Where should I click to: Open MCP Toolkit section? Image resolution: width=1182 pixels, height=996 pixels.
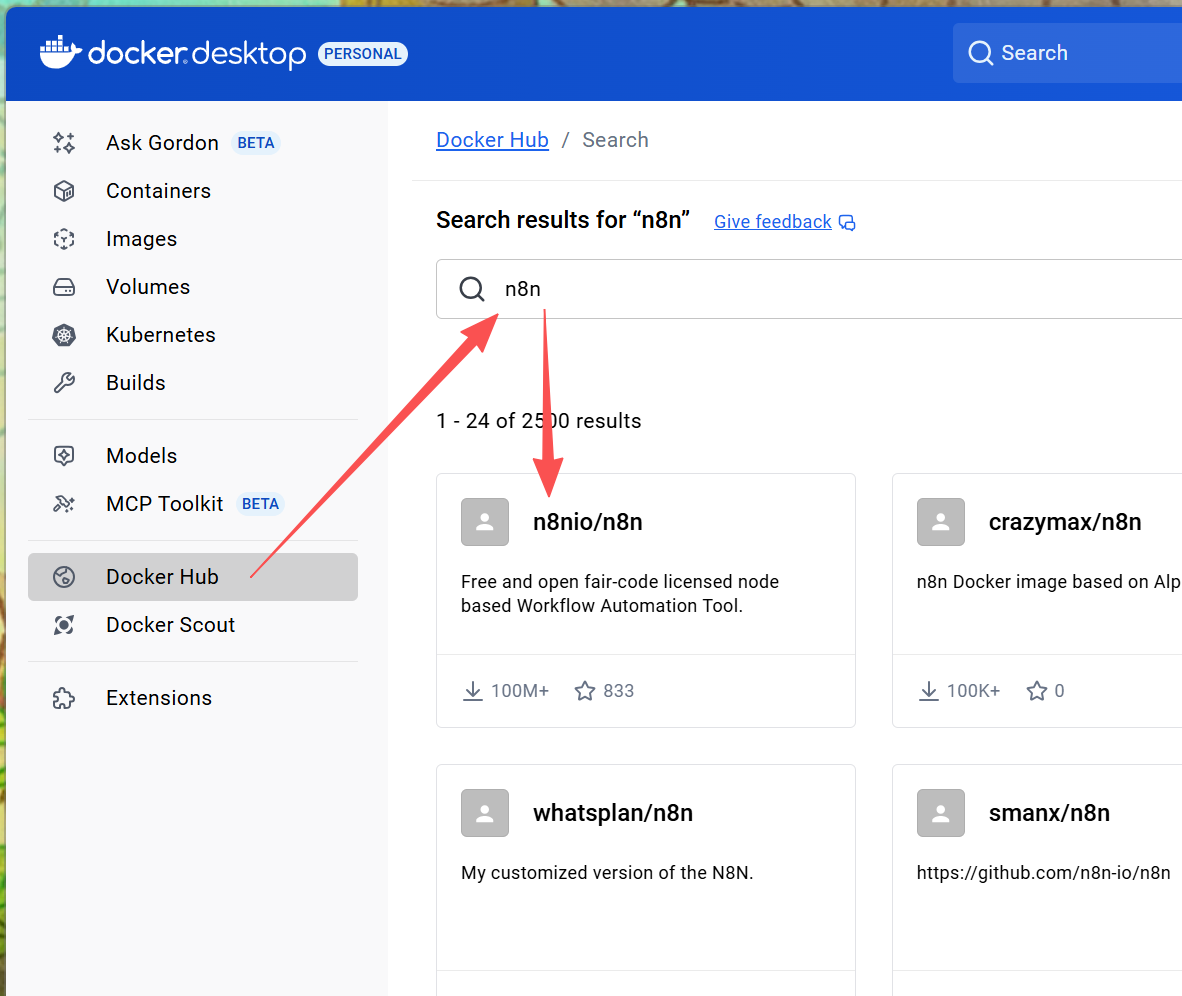193,504
